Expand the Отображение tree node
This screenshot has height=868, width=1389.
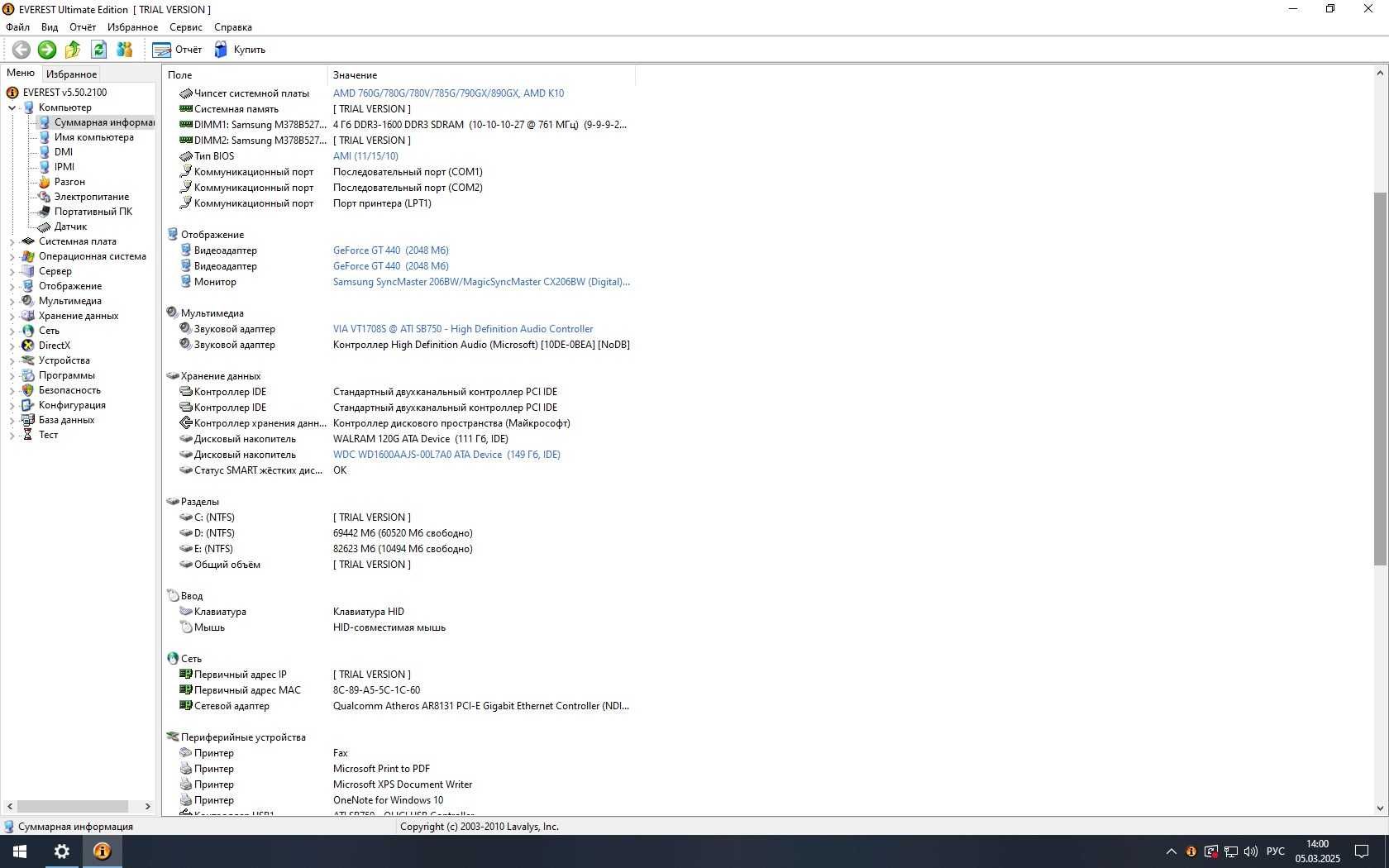(12, 286)
